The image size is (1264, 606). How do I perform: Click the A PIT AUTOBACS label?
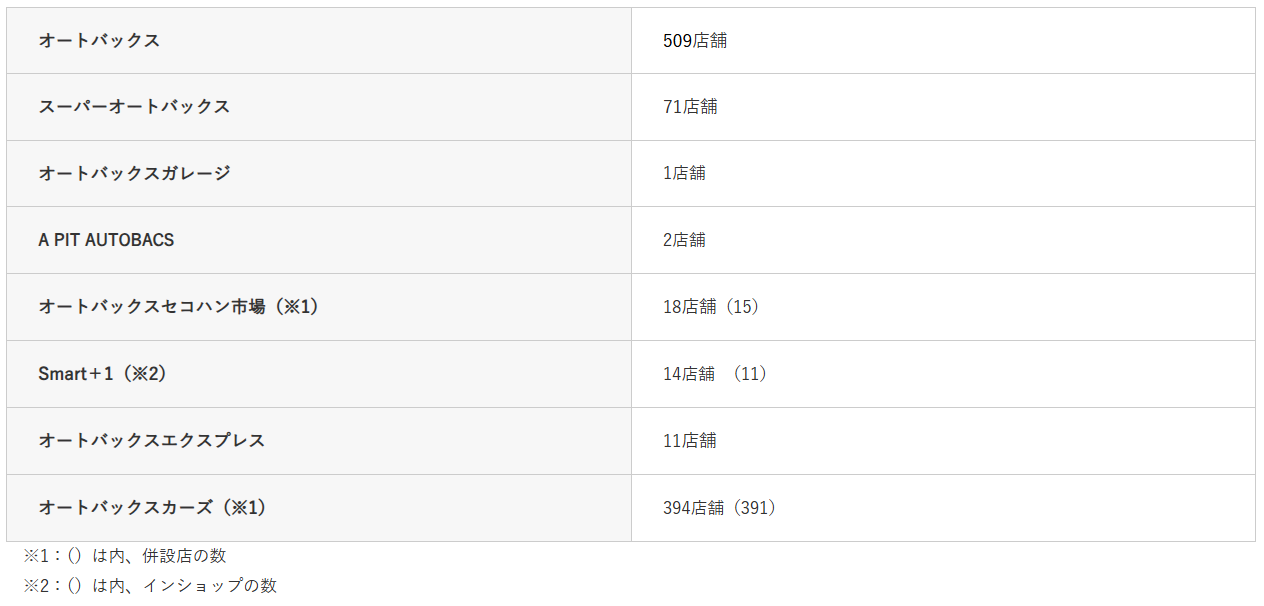click(x=106, y=240)
